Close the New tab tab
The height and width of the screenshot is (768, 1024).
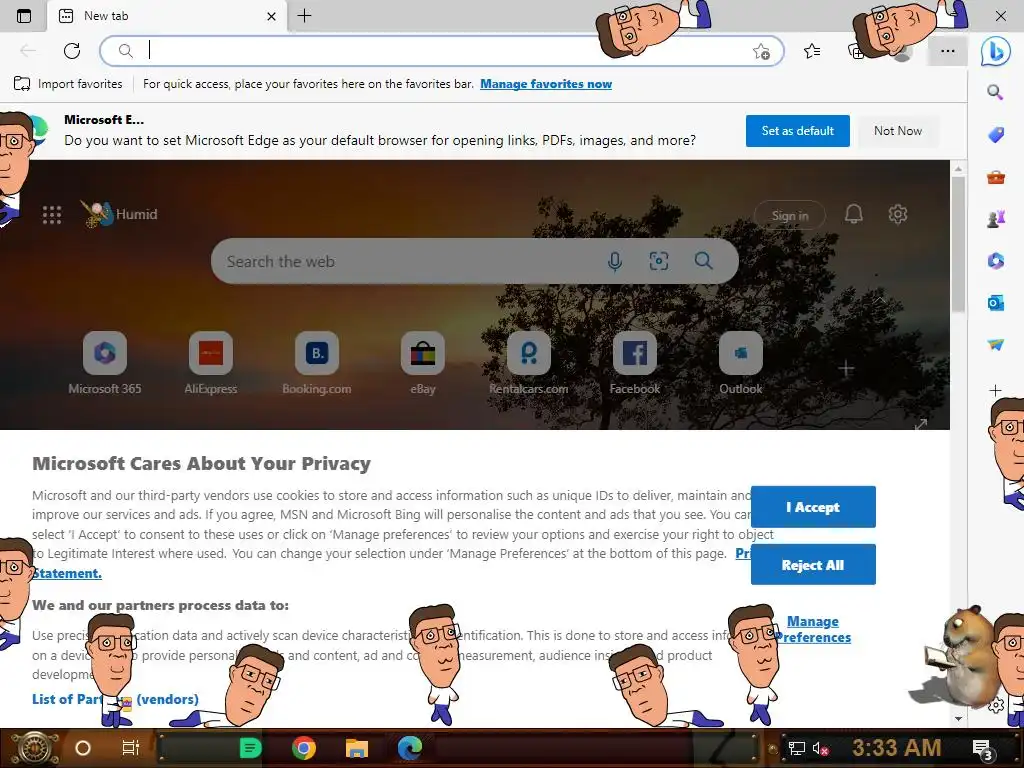(x=272, y=16)
